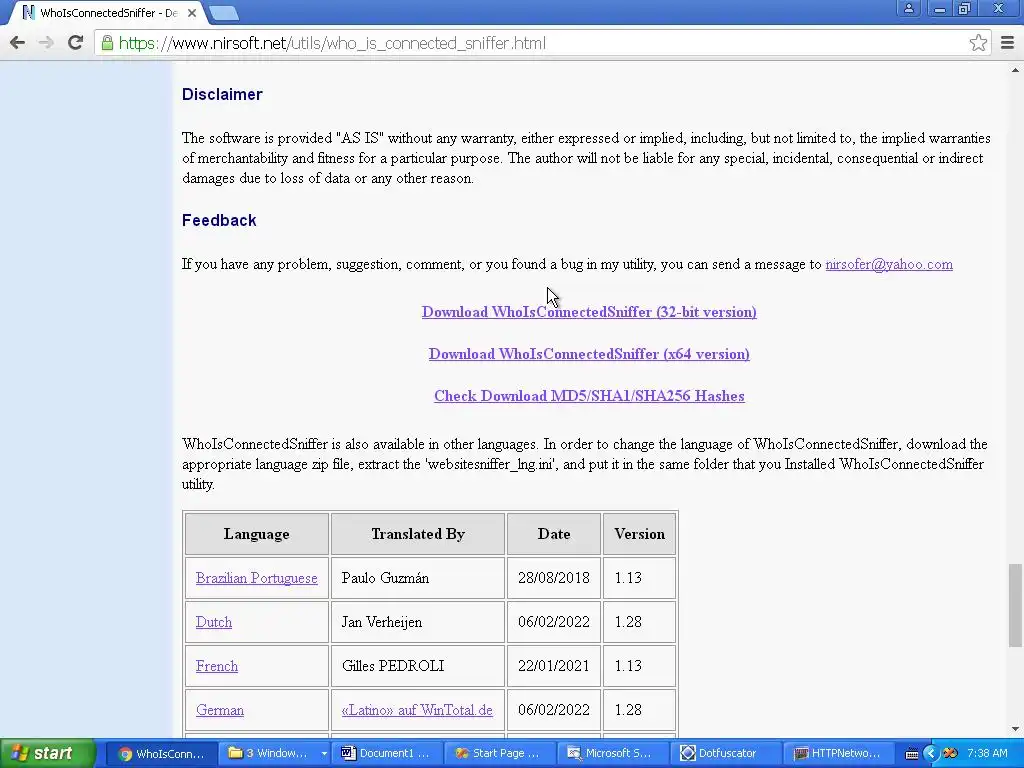
Task: Click the green HTTPS padlock icon
Action: pyautogui.click(x=107, y=43)
